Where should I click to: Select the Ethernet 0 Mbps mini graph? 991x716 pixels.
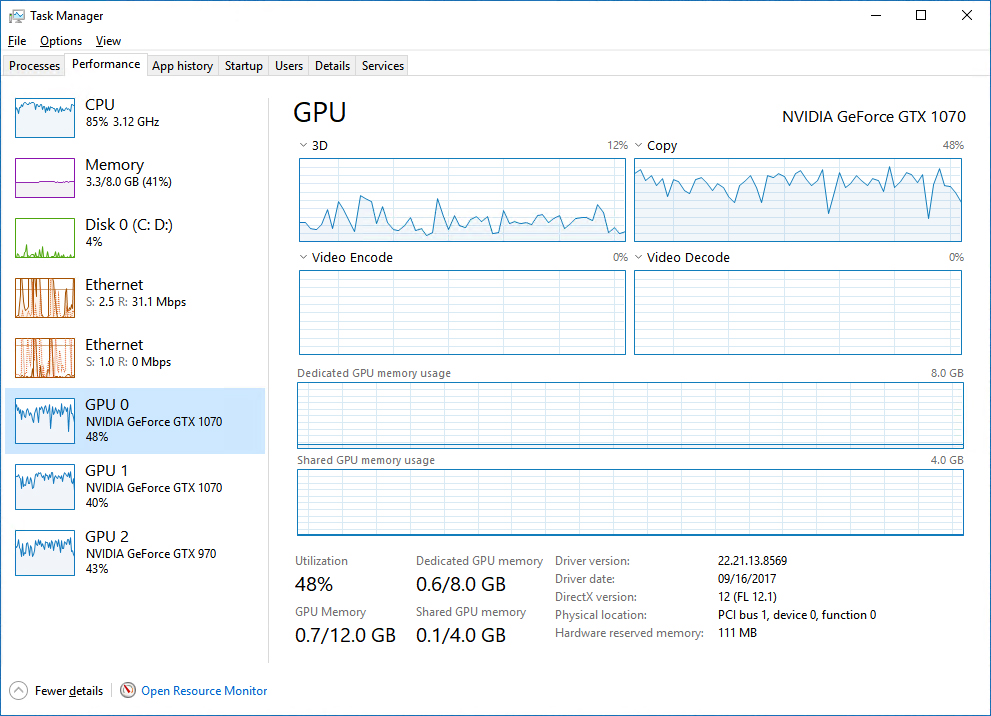pyautogui.click(x=45, y=358)
